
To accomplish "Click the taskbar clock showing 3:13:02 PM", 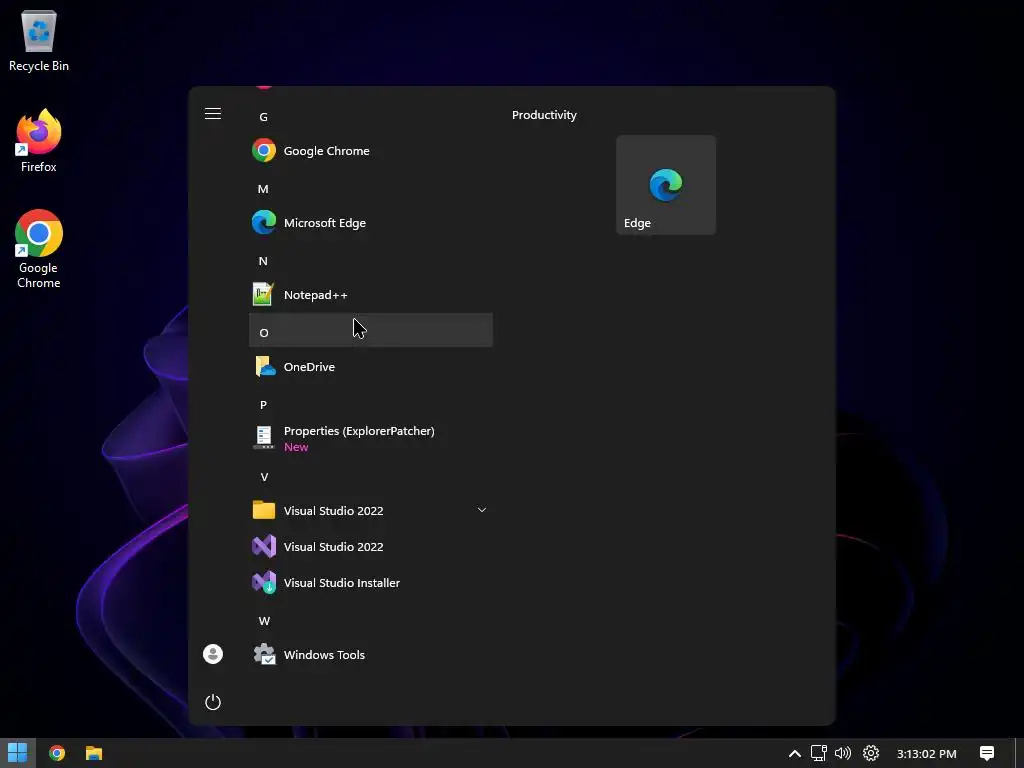I will (927, 754).
